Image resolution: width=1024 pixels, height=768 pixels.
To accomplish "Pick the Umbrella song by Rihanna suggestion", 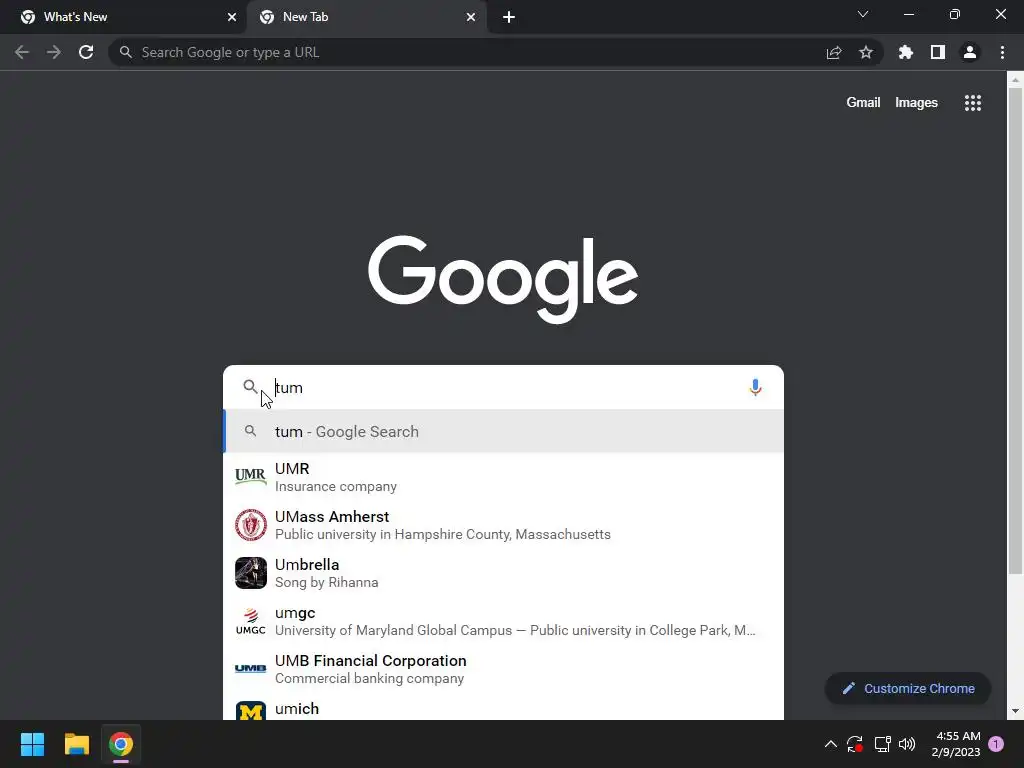I will pos(504,573).
